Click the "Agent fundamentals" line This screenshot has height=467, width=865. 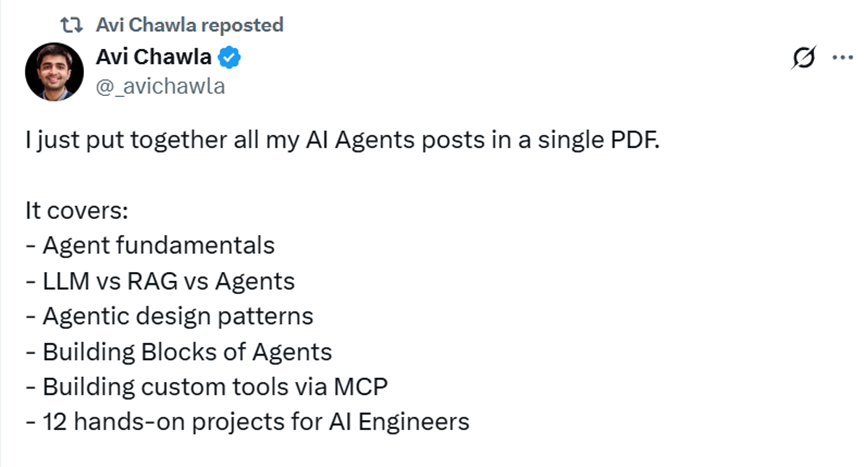tap(150, 246)
